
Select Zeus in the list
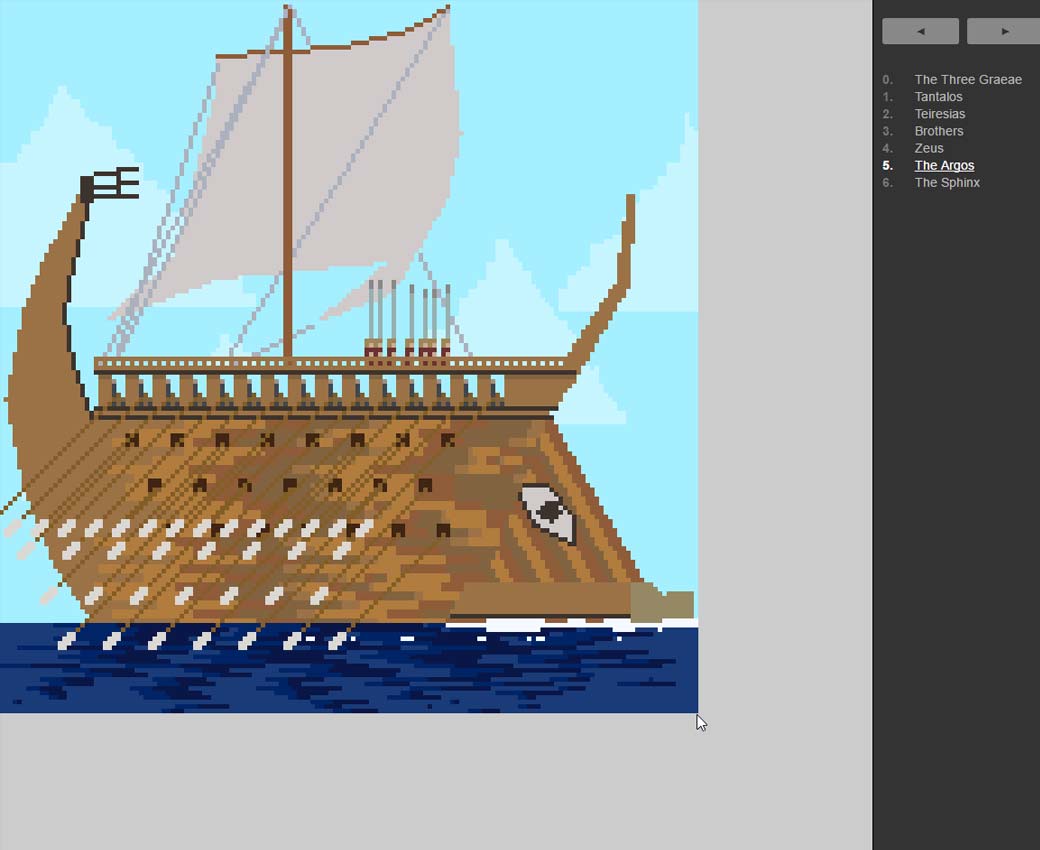[x=928, y=148]
